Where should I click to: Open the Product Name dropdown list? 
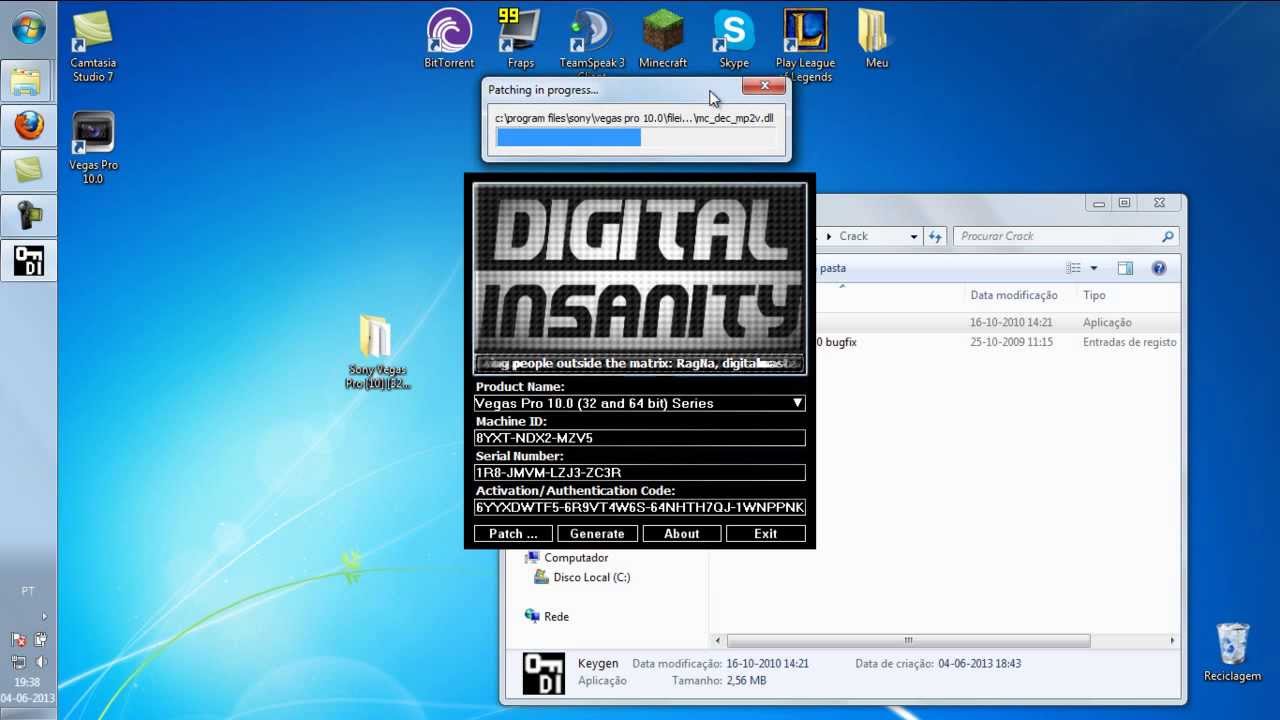coord(797,403)
